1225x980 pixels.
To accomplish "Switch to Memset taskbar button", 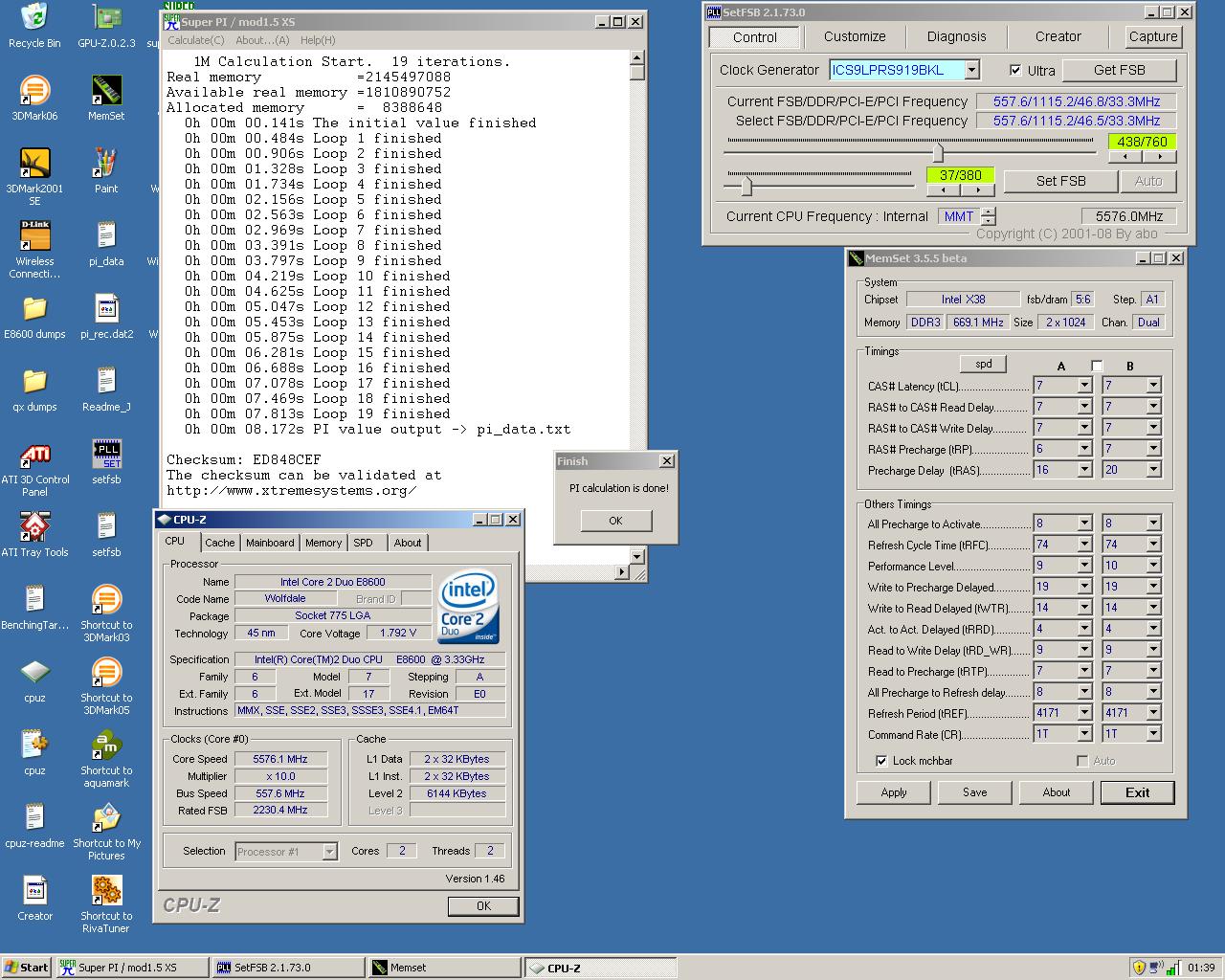I will [x=445, y=968].
